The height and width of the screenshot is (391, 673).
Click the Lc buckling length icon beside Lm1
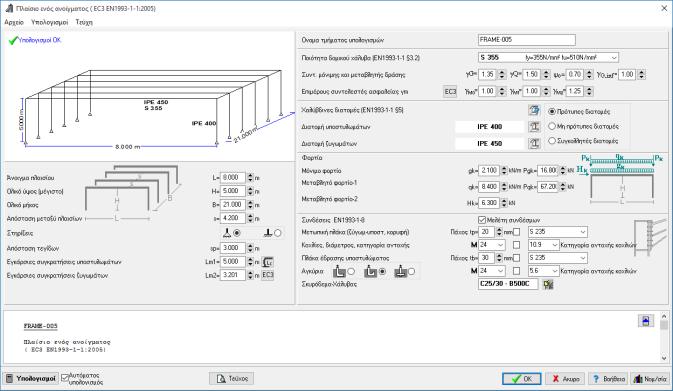click(x=267, y=262)
